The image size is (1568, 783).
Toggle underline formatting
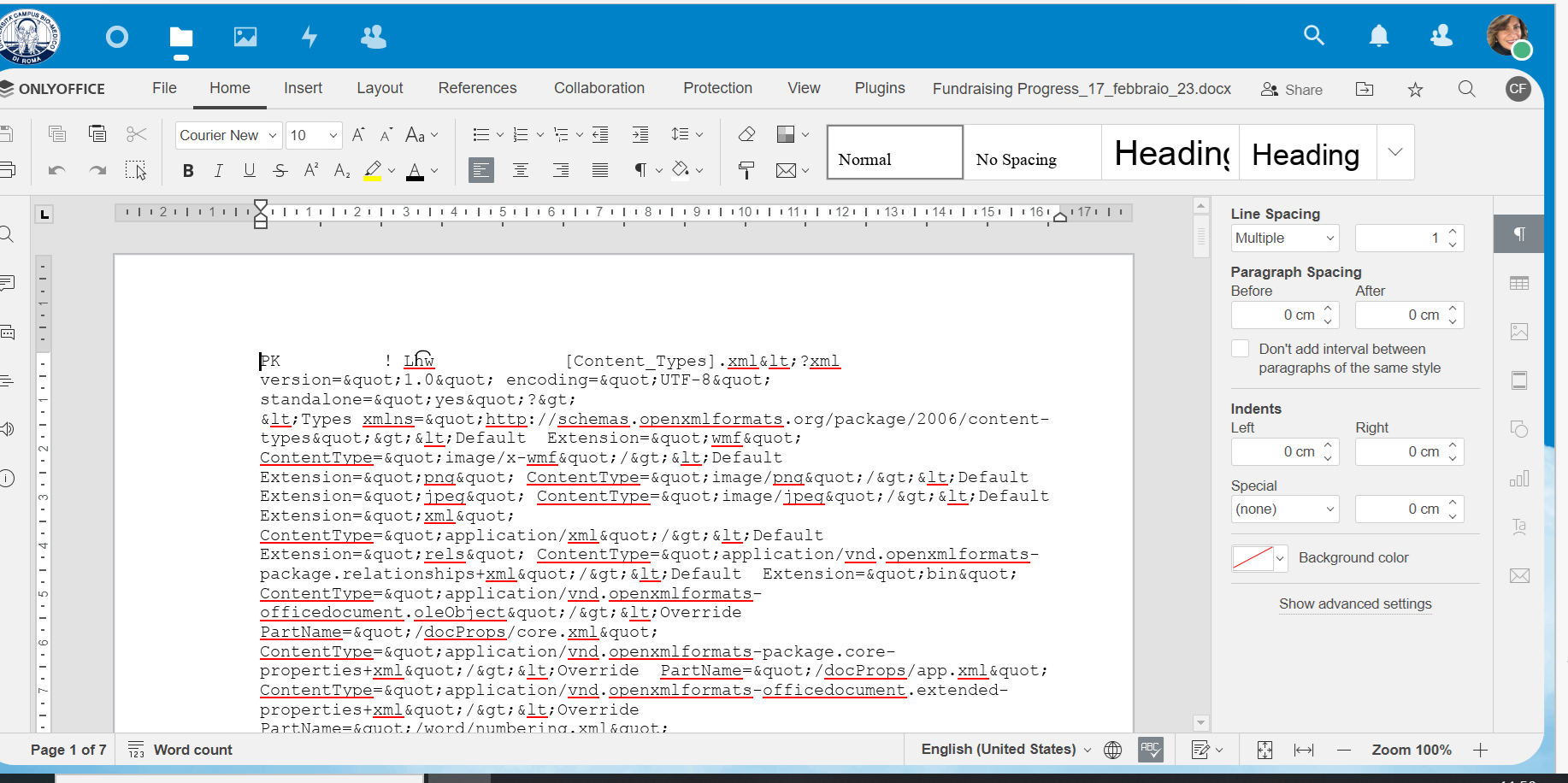tap(250, 171)
